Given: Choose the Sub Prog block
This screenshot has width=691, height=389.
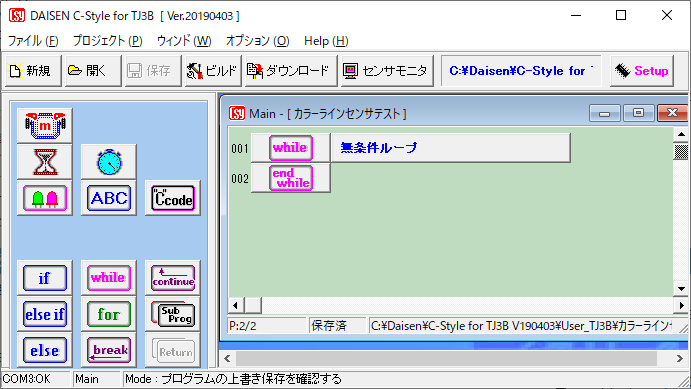Looking at the screenshot, I should (173, 314).
